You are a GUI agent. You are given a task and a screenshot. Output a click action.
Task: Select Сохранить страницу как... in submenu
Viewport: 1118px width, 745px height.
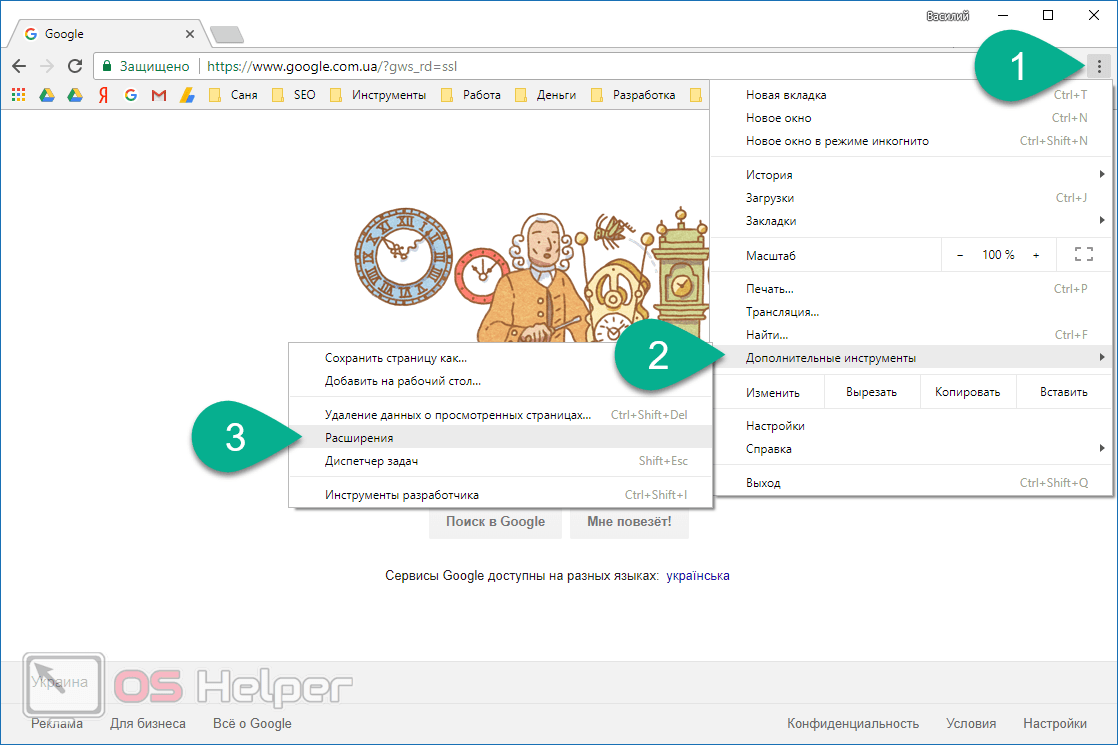click(x=501, y=358)
